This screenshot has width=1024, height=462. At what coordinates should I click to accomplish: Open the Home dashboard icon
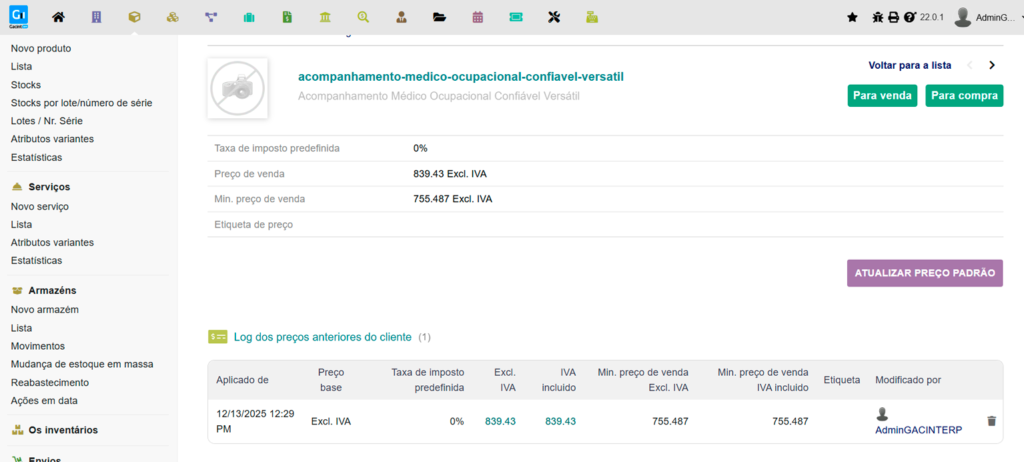pos(59,17)
